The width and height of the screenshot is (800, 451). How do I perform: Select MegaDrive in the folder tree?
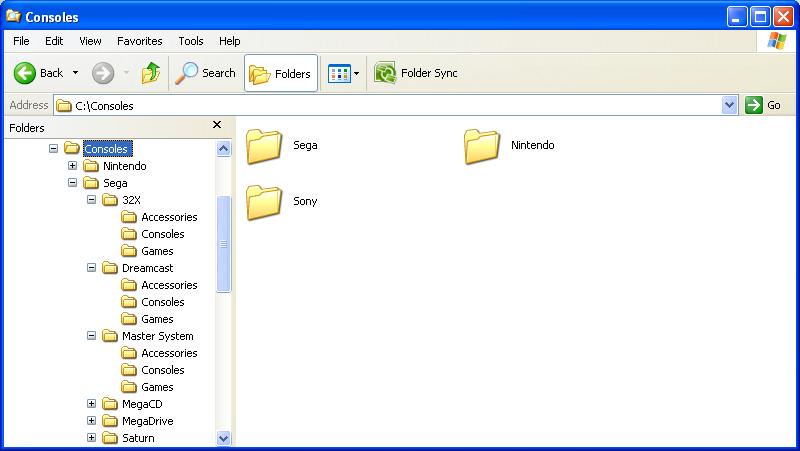147,421
